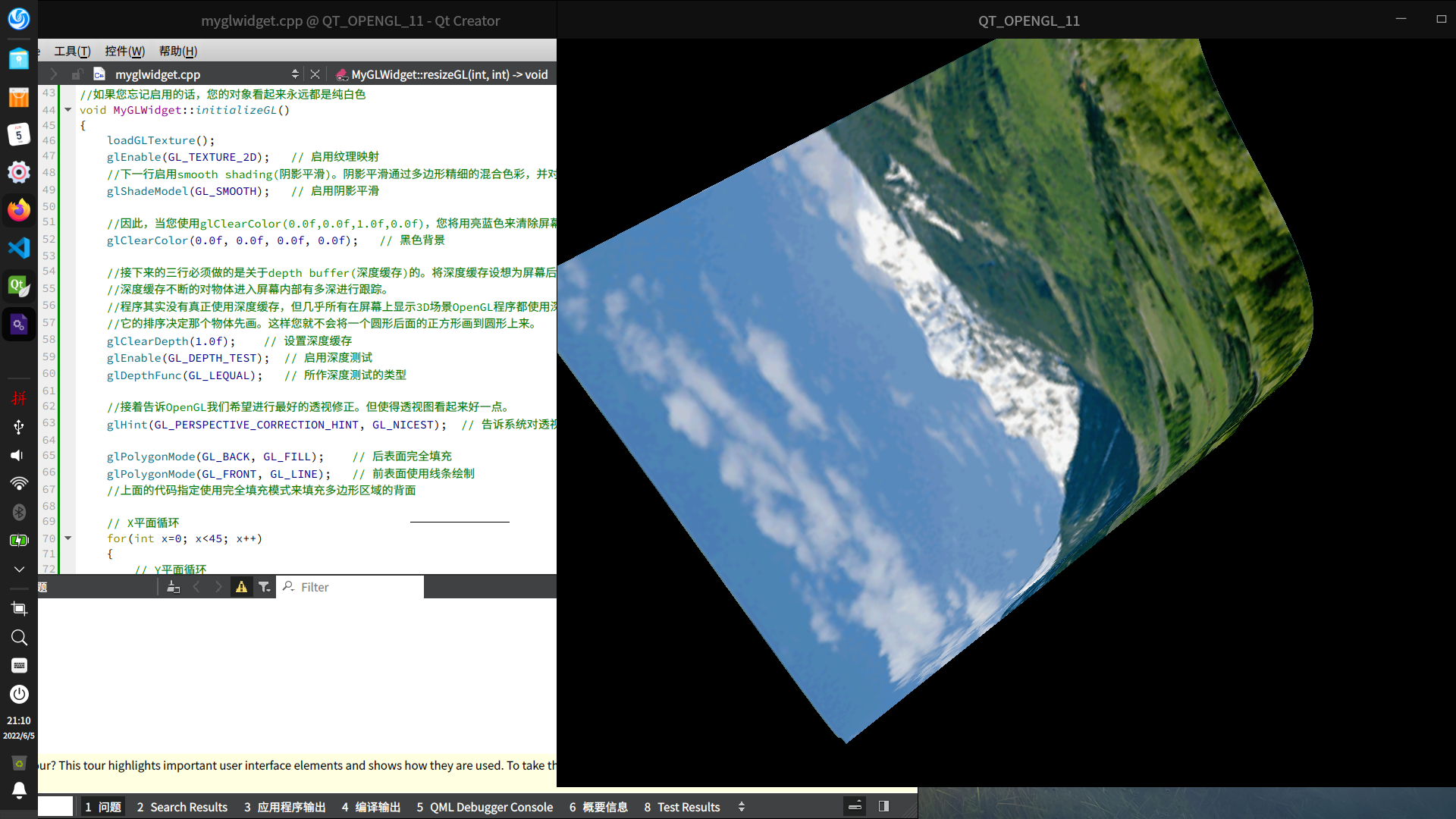Viewport: 1456px width, 819px height.
Task: Switch to Search Results output pane
Action: 182,807
